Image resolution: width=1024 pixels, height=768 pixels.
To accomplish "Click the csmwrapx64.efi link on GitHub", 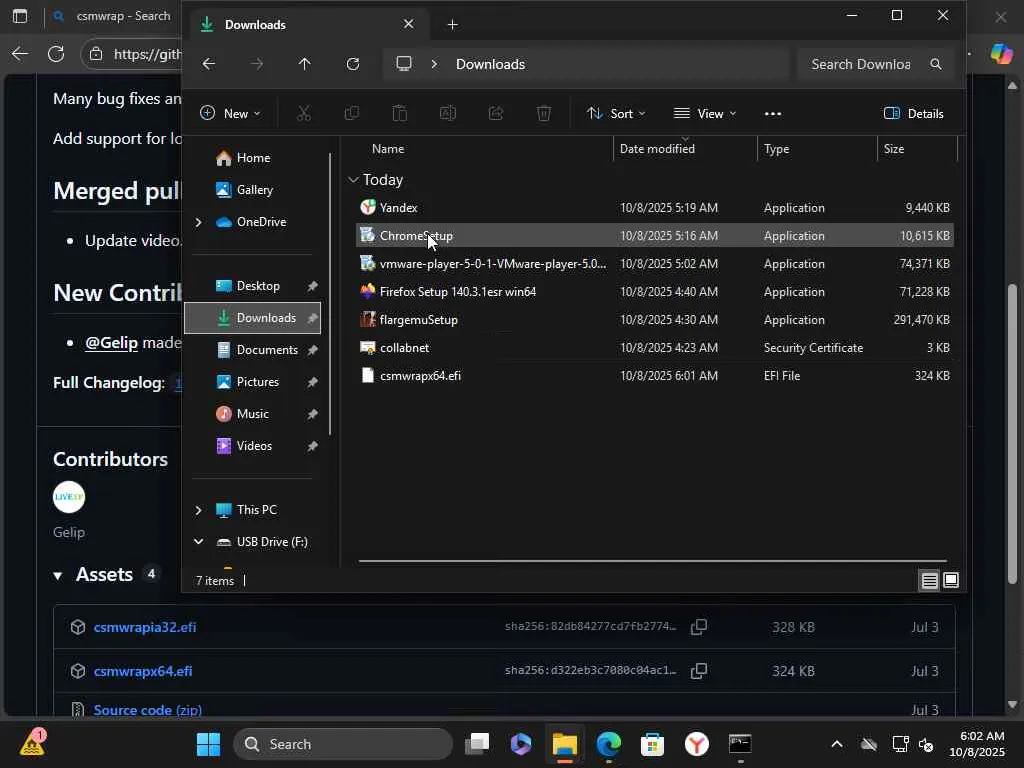I will (x=143, y=671).
